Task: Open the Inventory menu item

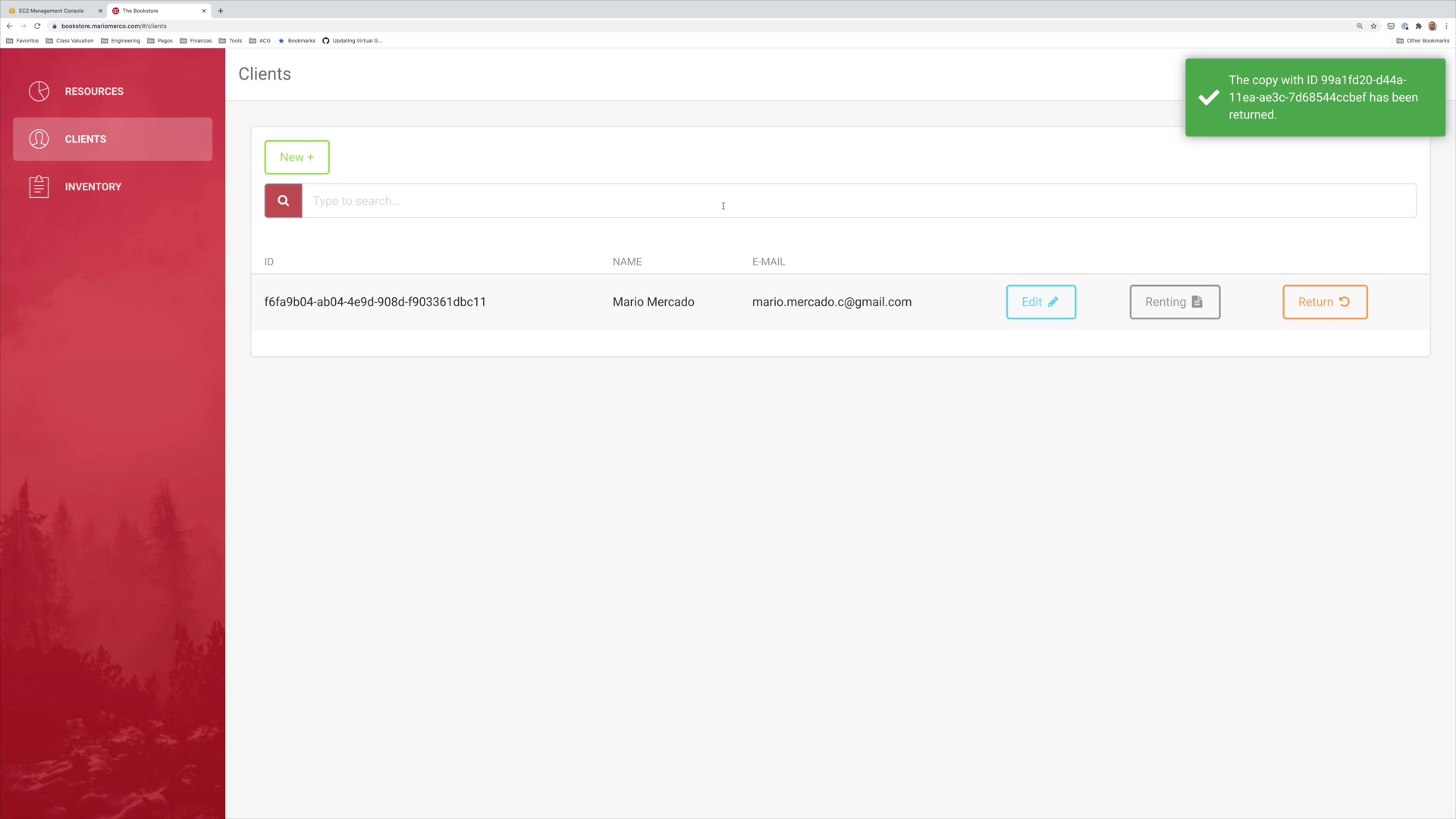Action: (x=93, y=187)
